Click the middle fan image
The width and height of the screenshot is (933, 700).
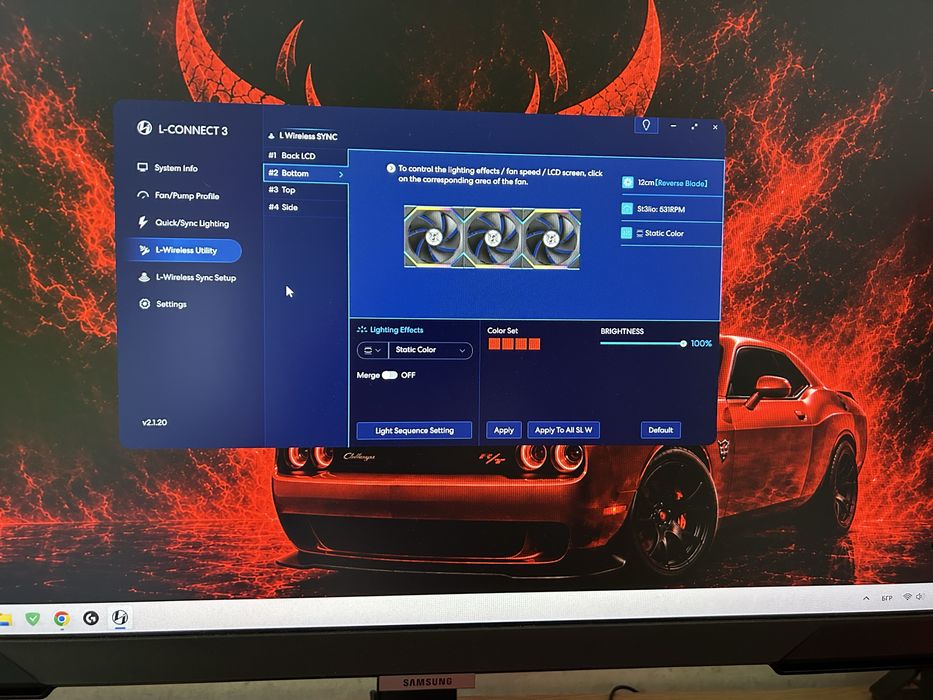pos(493,238)
